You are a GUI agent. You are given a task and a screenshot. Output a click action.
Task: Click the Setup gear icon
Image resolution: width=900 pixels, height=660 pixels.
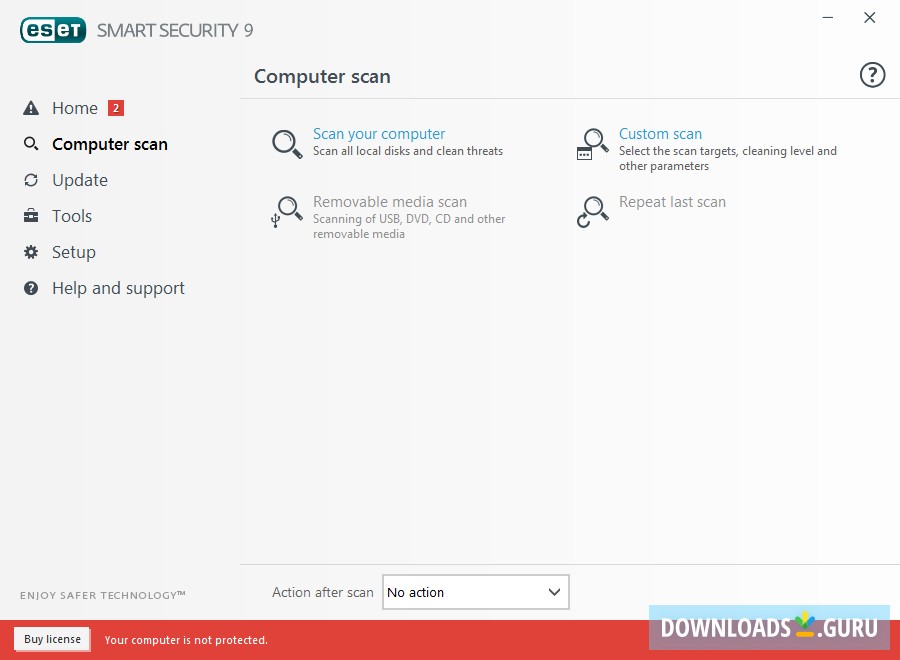pyautogui.click(x=31, y=252)
